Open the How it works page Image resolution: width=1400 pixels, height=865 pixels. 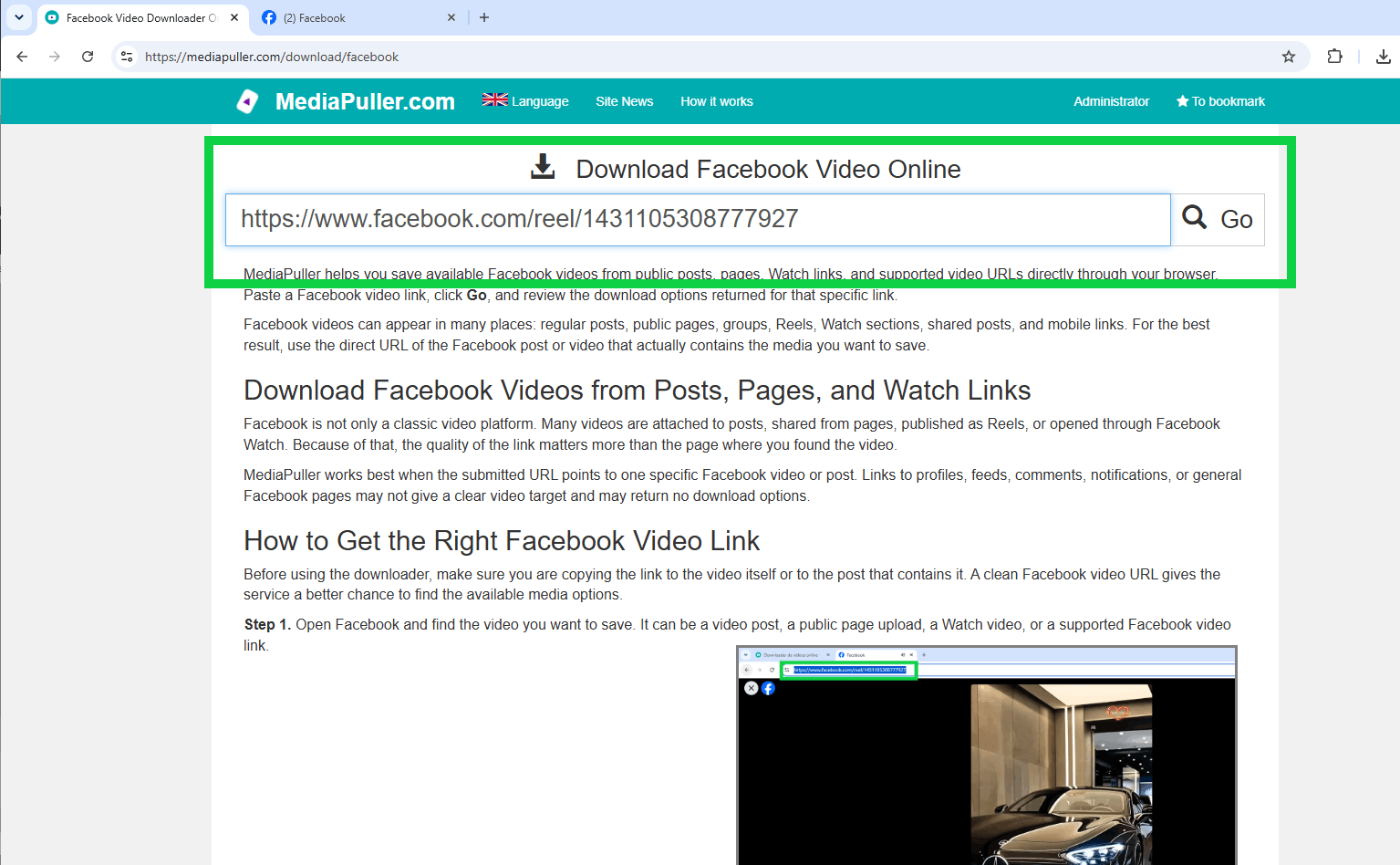point(717,101)
